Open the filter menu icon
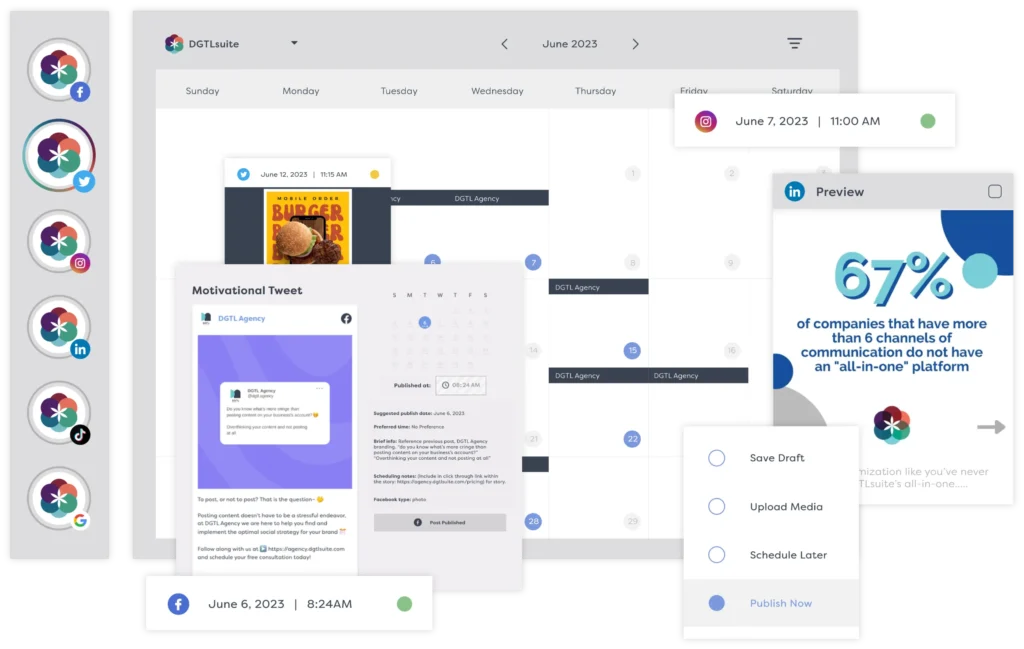Viewport: 1024px width, 649px height. click(794, 44)
